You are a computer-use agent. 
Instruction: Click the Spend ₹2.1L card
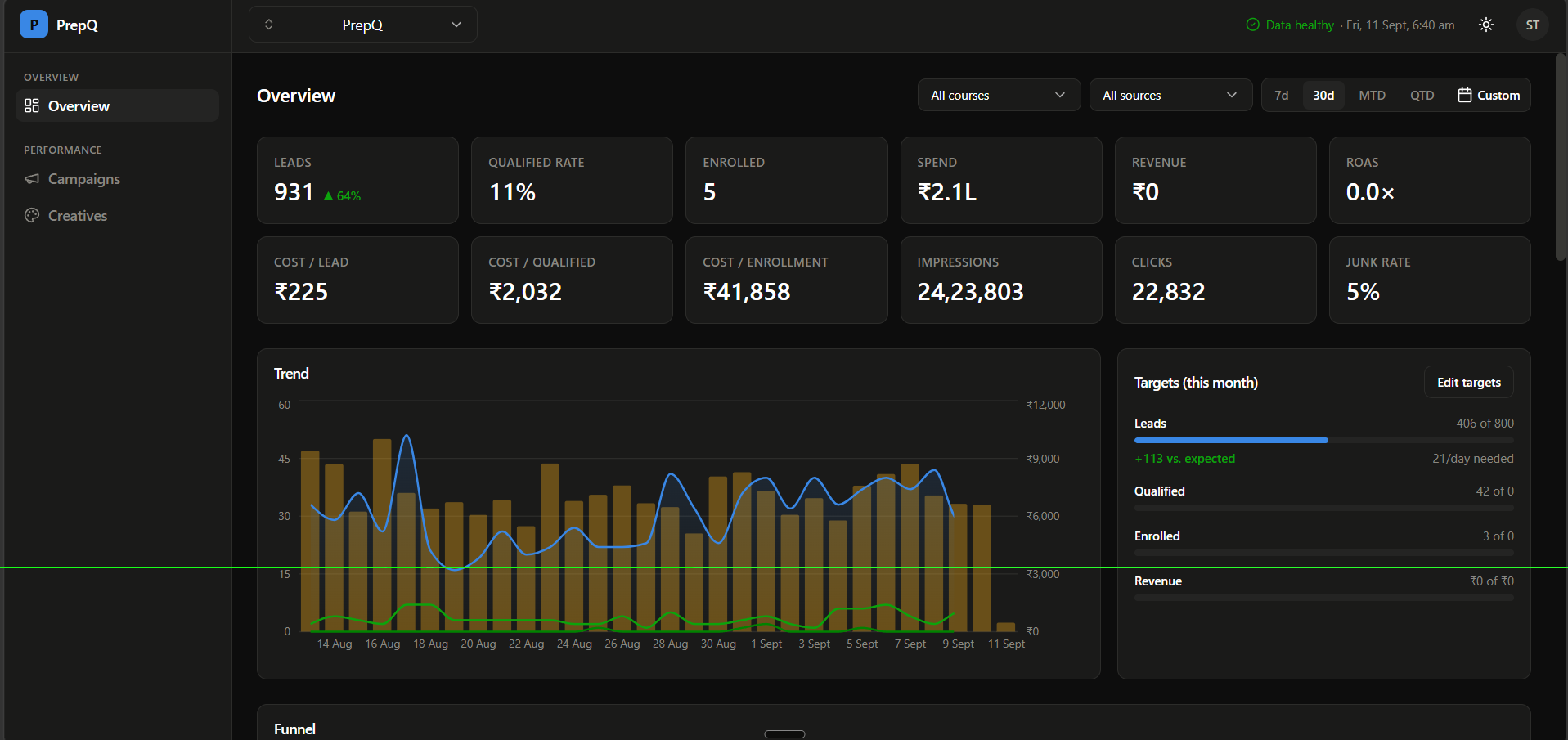(1001, 180)
